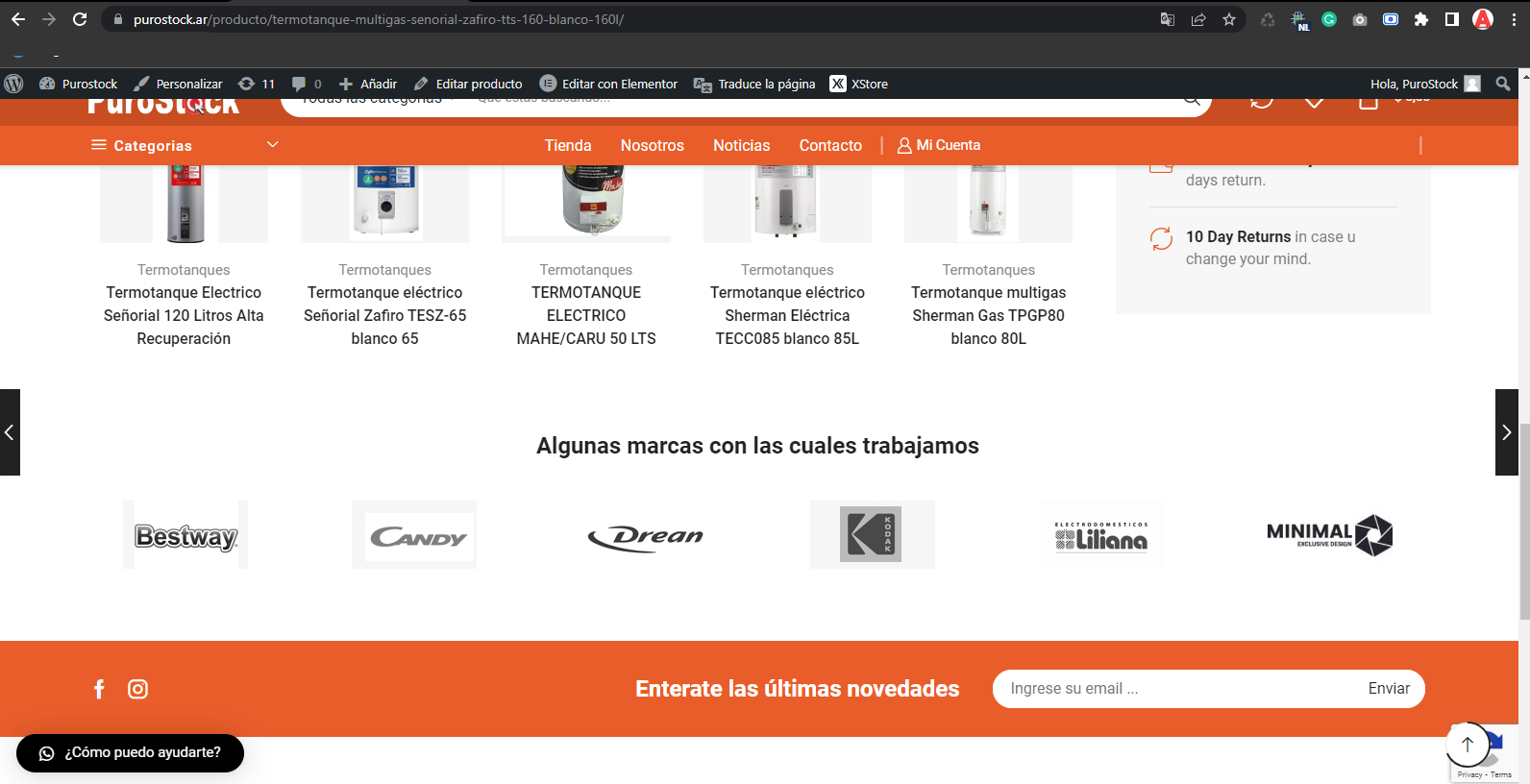Screen dimensions: 1530x784
Task: Open the Instagram icon in footer
Action: [x=138, y=689]
